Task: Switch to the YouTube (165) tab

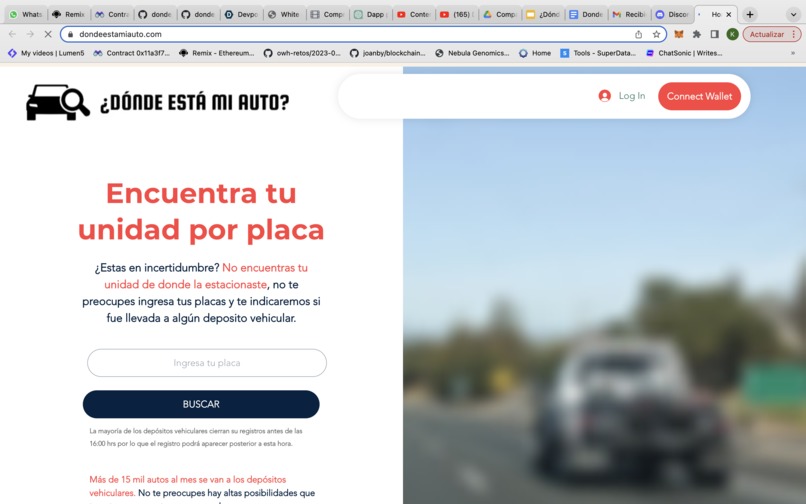Action: coord(457,14)
